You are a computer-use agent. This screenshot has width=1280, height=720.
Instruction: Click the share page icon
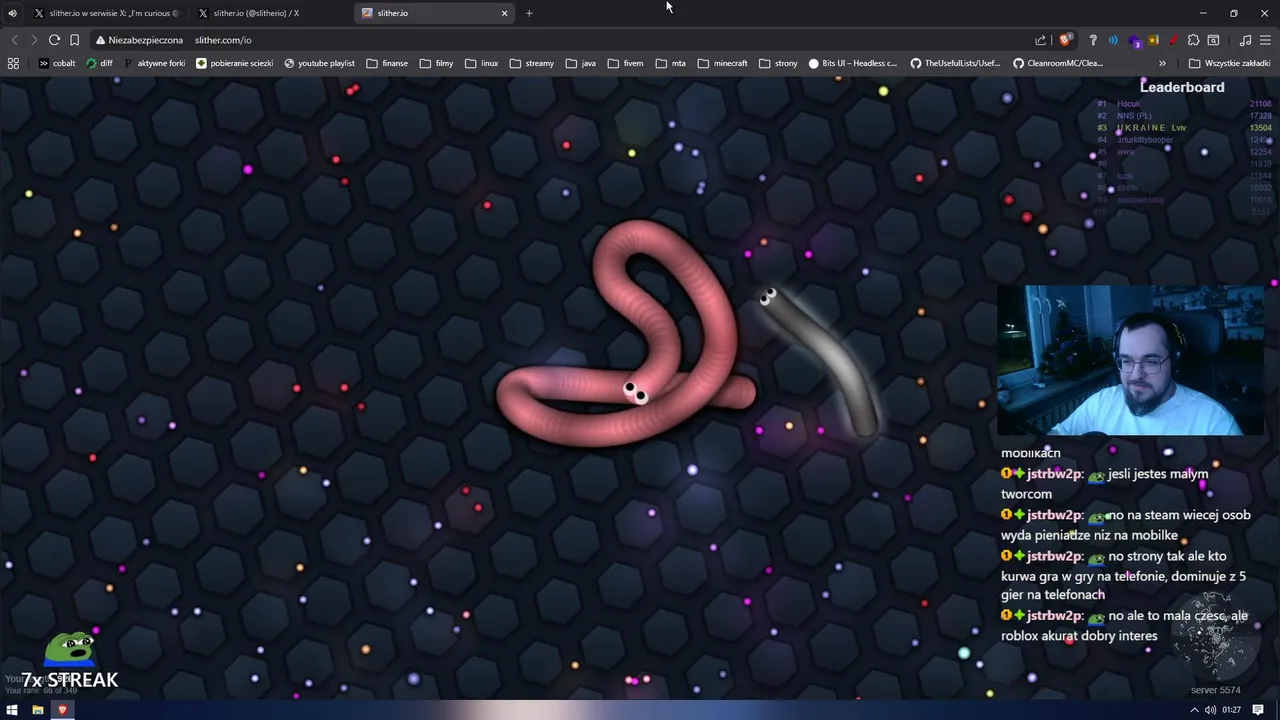pos(1041,40)
